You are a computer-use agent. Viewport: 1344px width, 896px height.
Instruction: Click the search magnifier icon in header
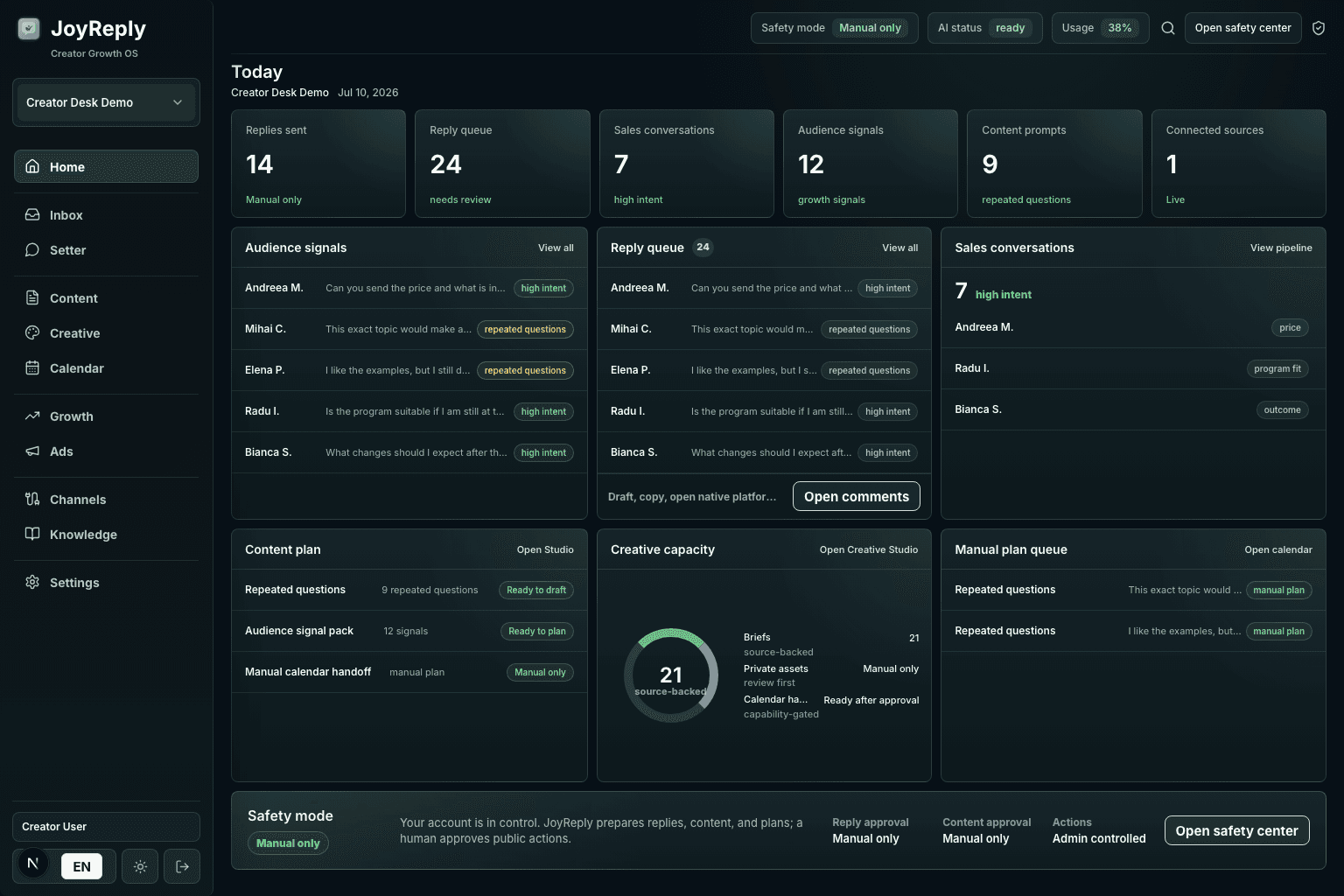pos(1167,28)
